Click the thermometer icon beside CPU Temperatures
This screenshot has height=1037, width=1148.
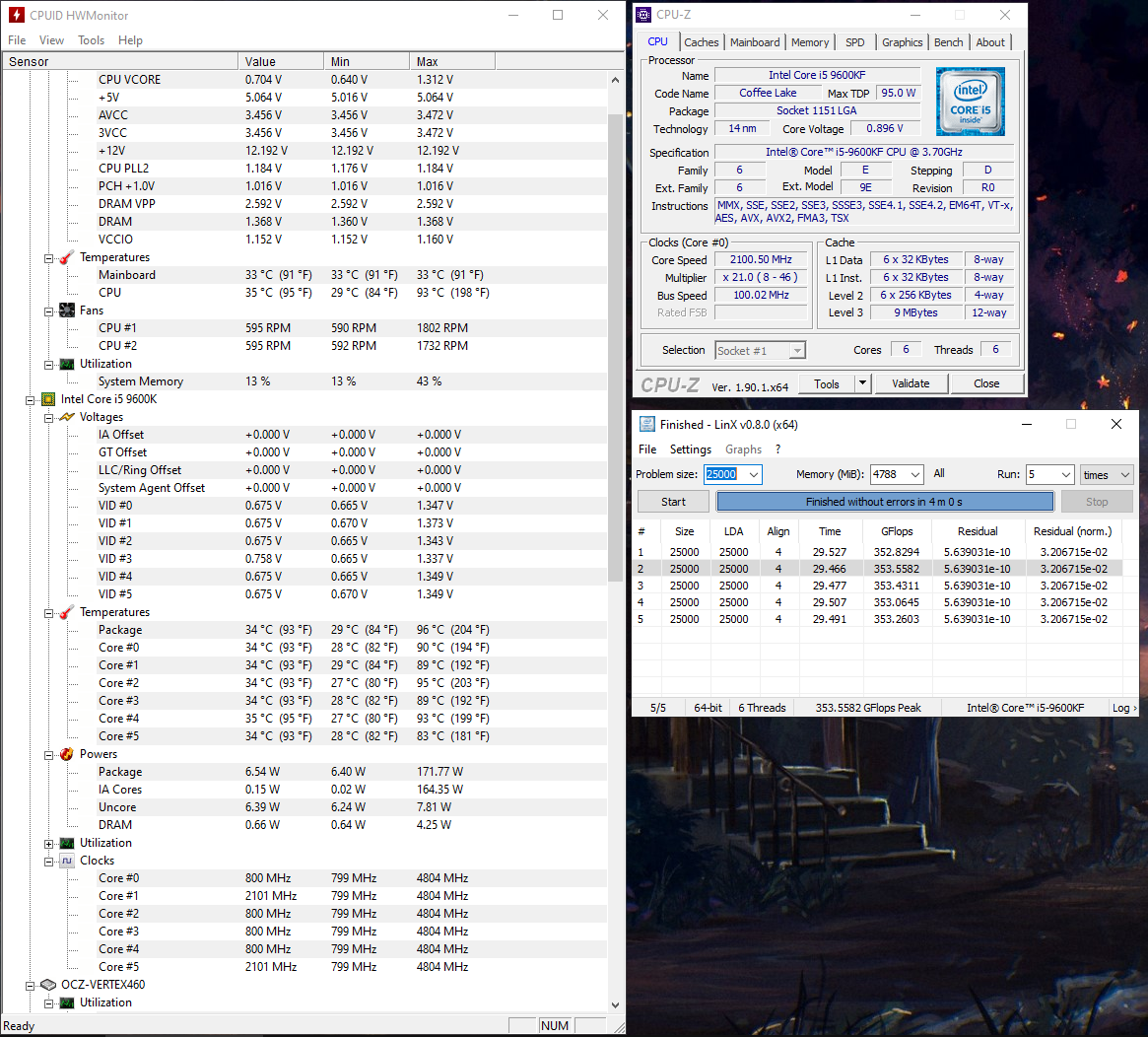(x=67, y=612)
